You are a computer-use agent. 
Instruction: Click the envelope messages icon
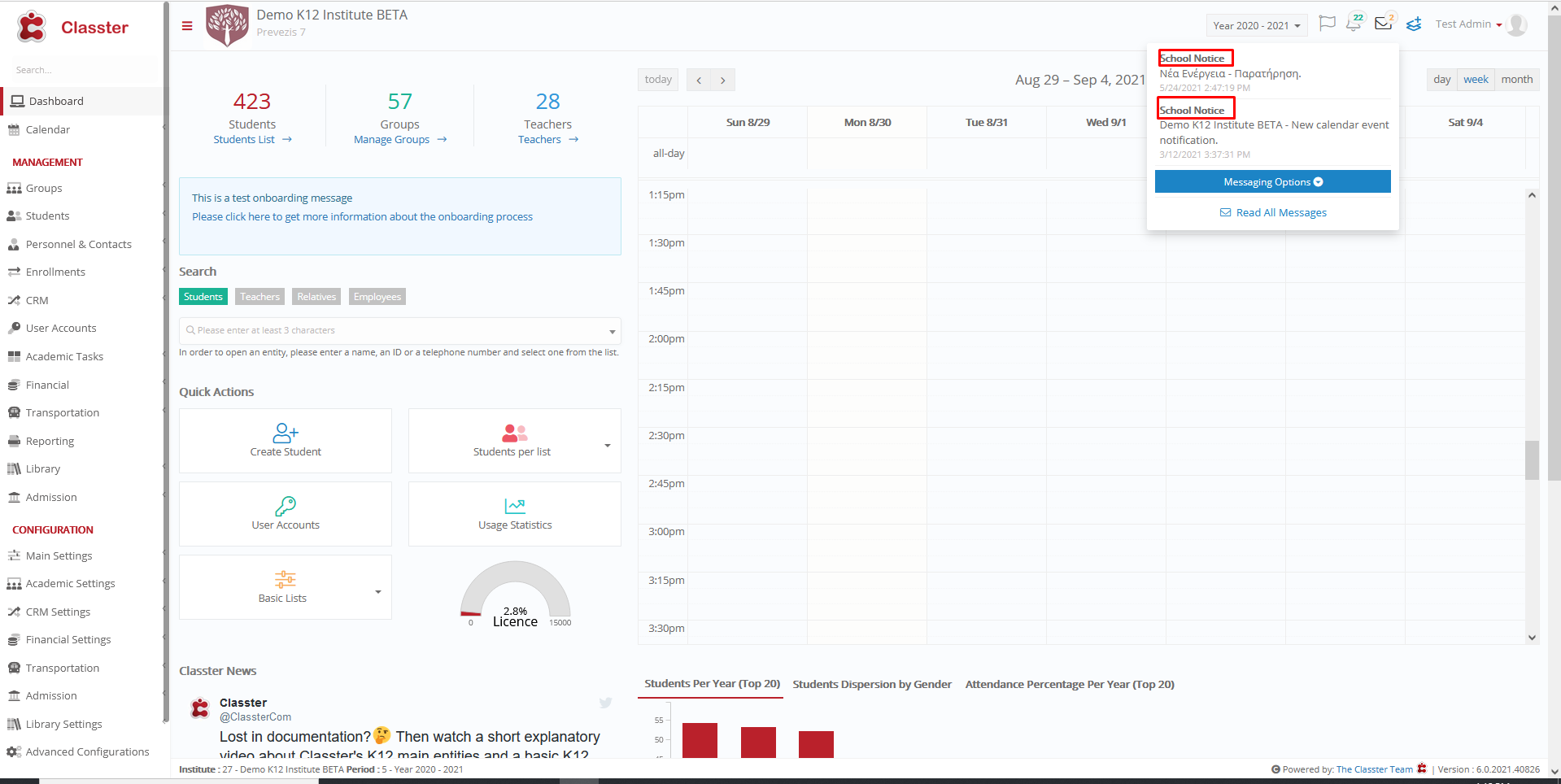pos(1383,24)
